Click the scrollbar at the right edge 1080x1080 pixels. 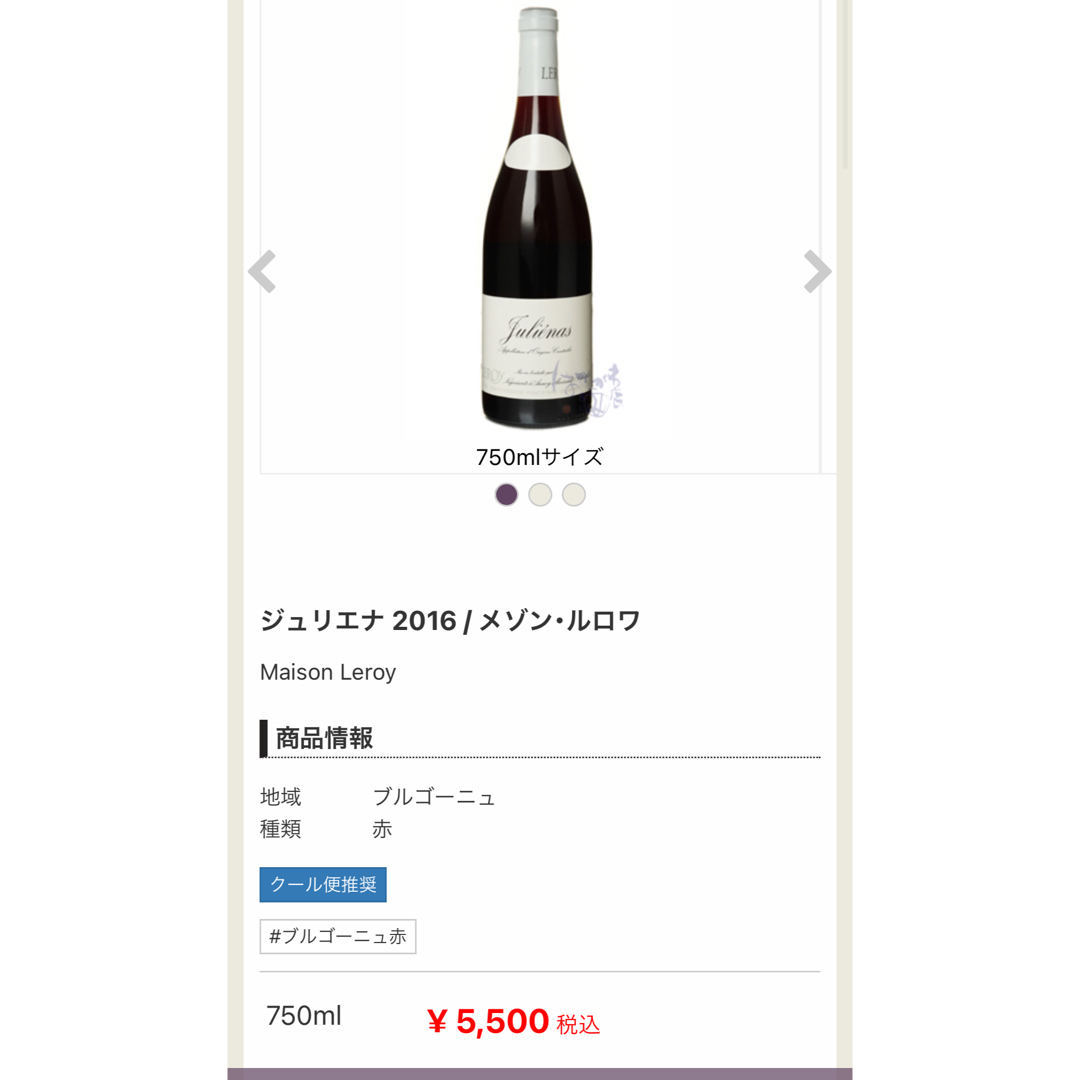[x=844, y=84]
